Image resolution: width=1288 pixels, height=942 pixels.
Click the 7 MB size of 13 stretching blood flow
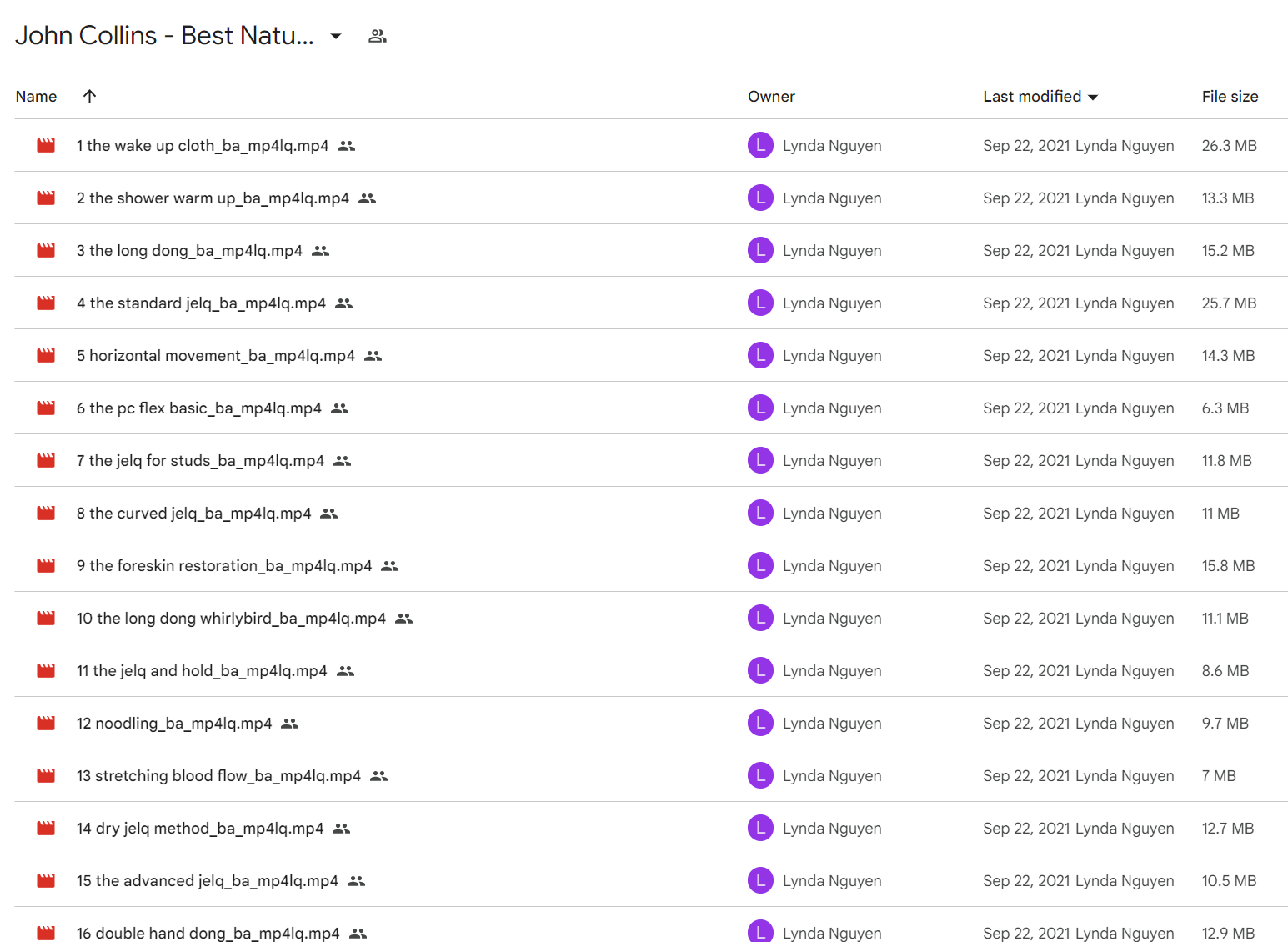[x=1219, y=776]
